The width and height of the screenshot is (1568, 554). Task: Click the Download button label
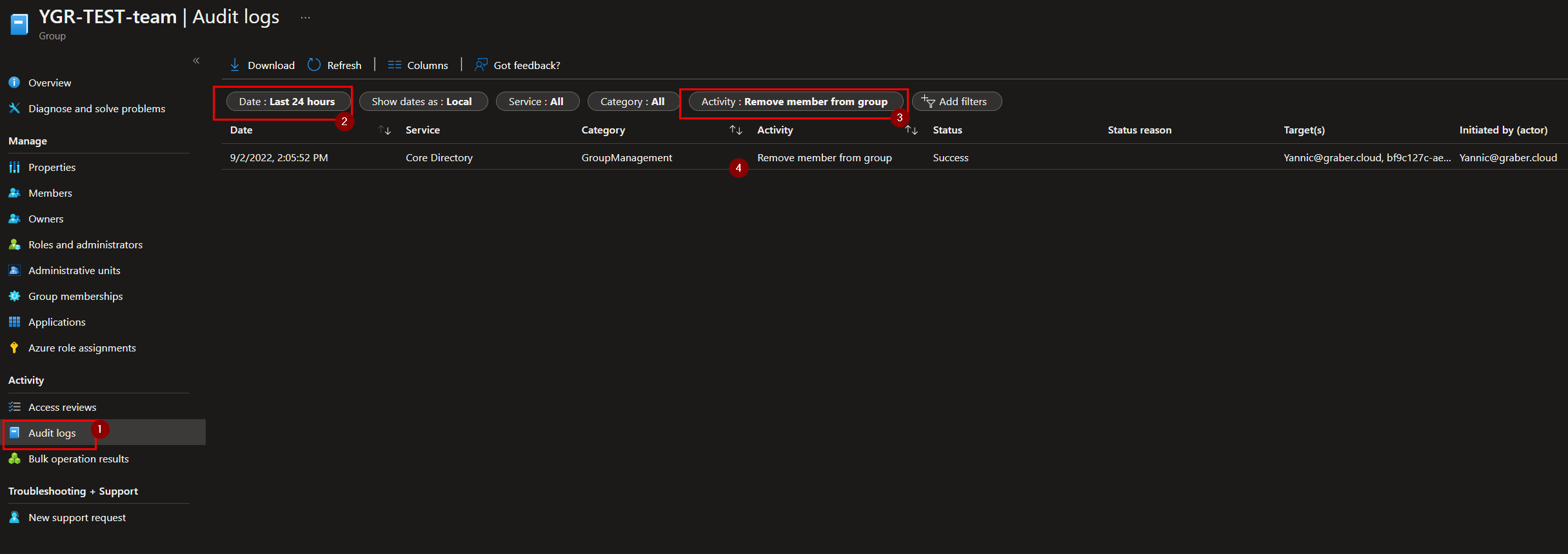pos(271,65)
